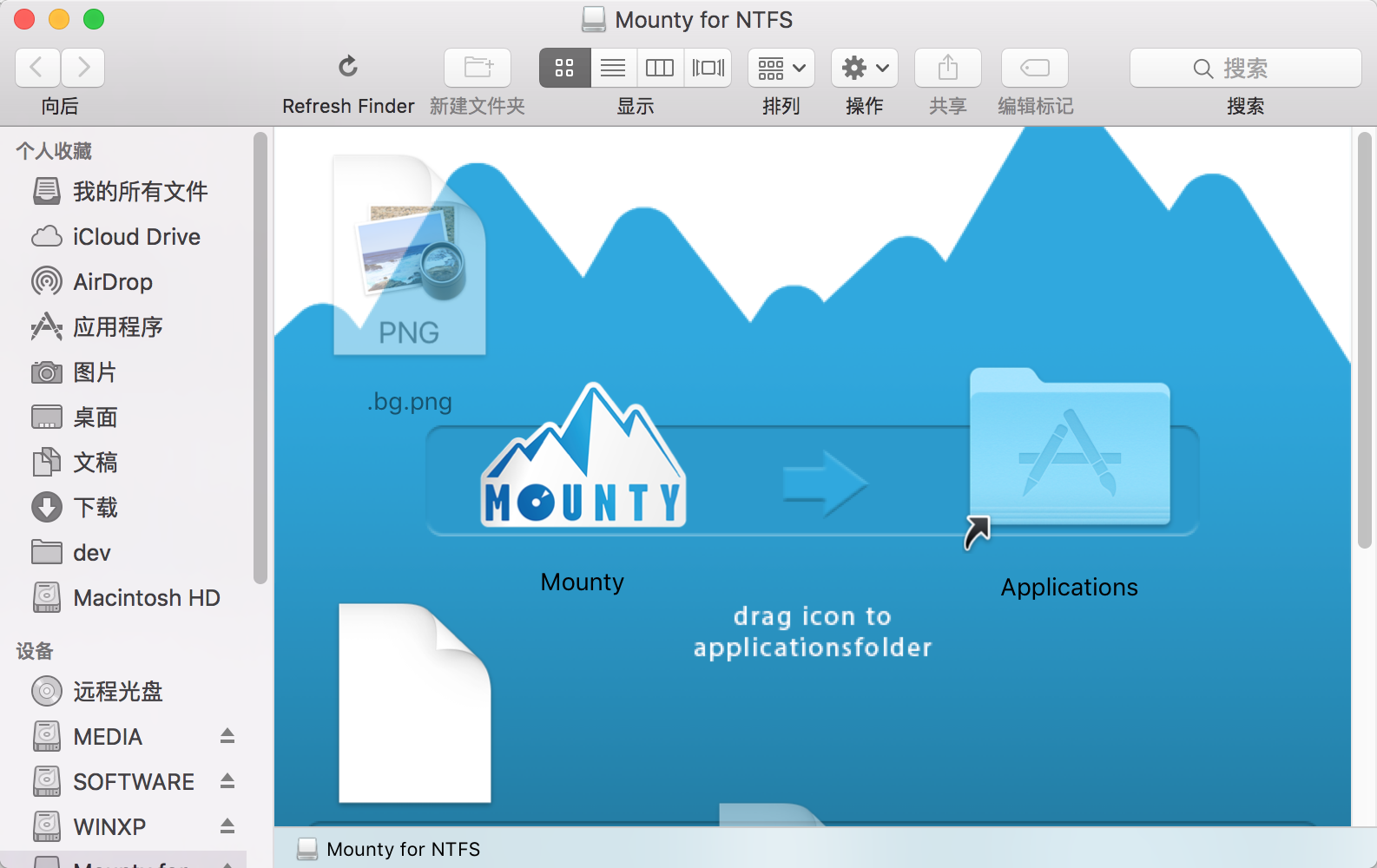This screenshot has height=868, width=1377.
Task: Eject the WINXP volume
Action: (227, 826)
